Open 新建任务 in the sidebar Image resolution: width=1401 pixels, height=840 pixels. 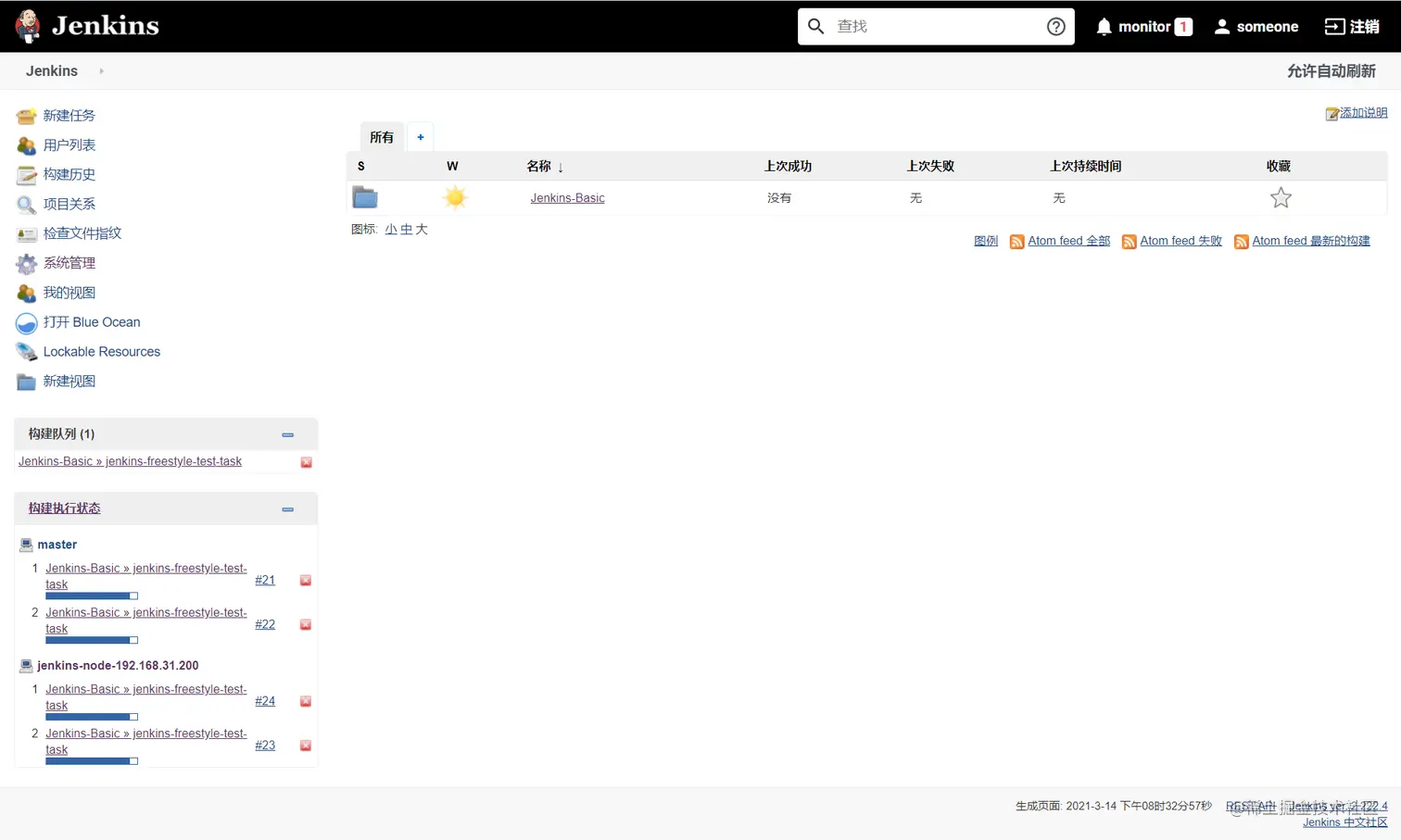pos(69,116)
